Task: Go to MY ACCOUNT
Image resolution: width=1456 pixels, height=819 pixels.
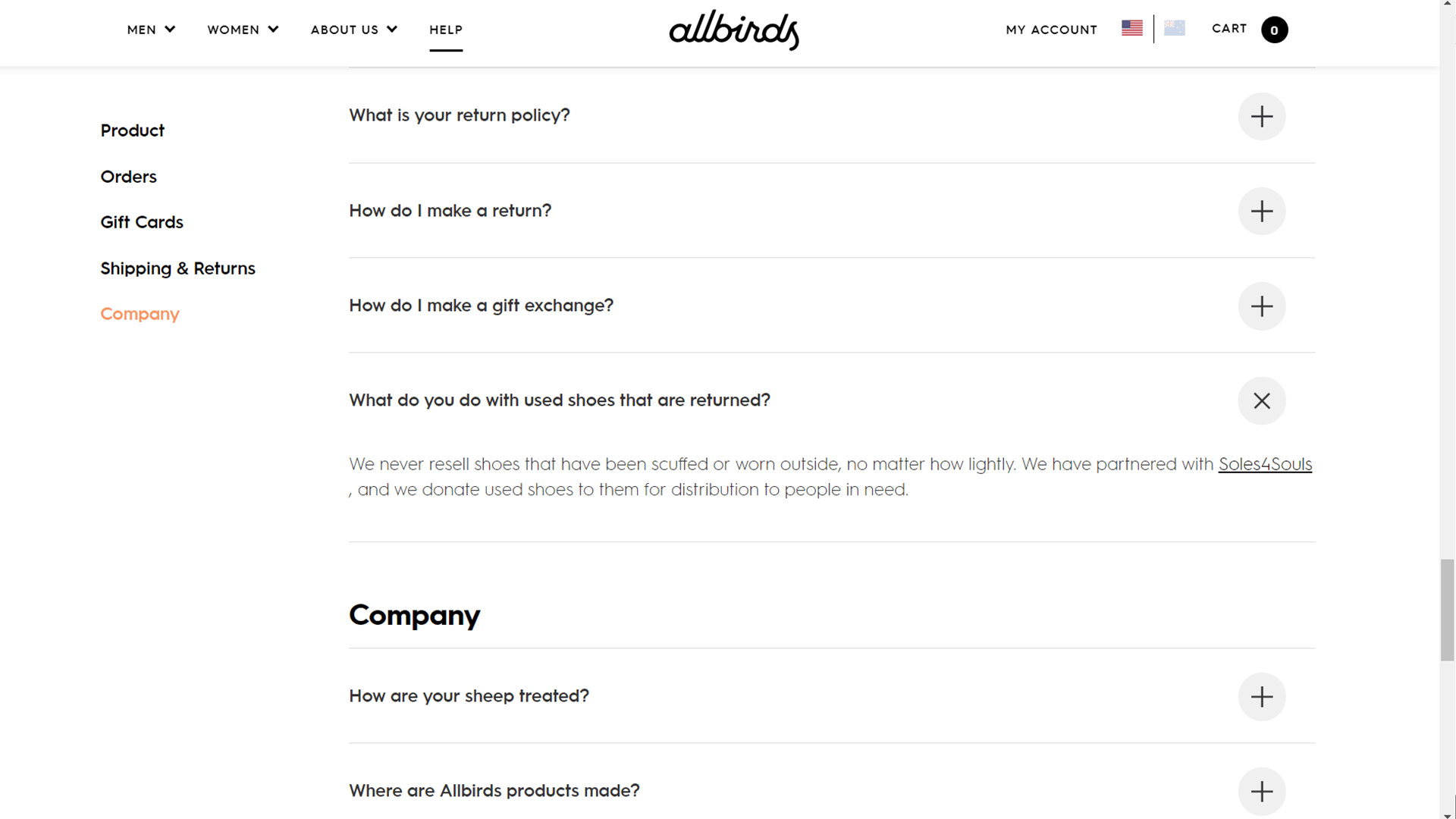Action: [x=1051, y=30]
